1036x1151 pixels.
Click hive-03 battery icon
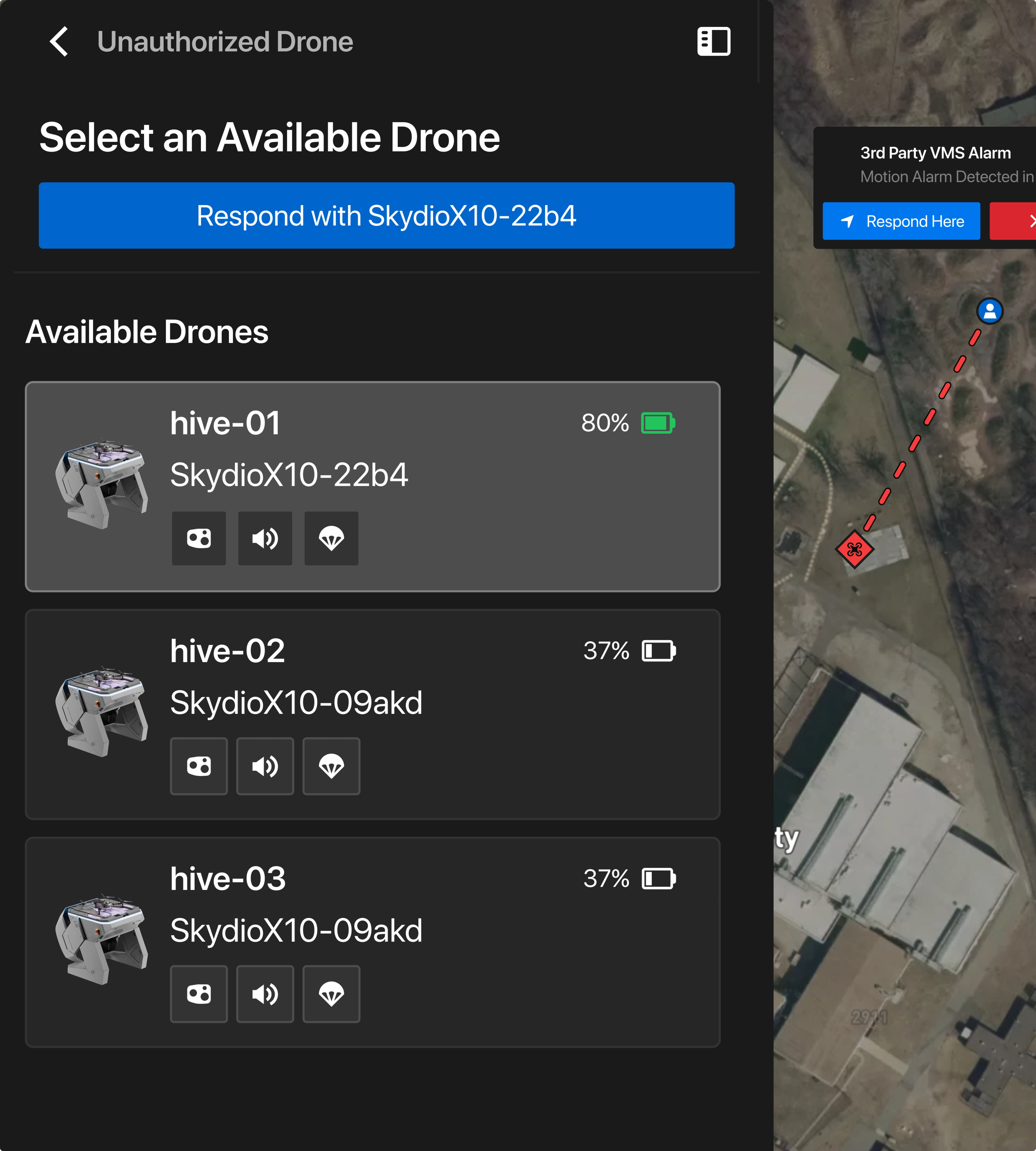tap(659, 878)
